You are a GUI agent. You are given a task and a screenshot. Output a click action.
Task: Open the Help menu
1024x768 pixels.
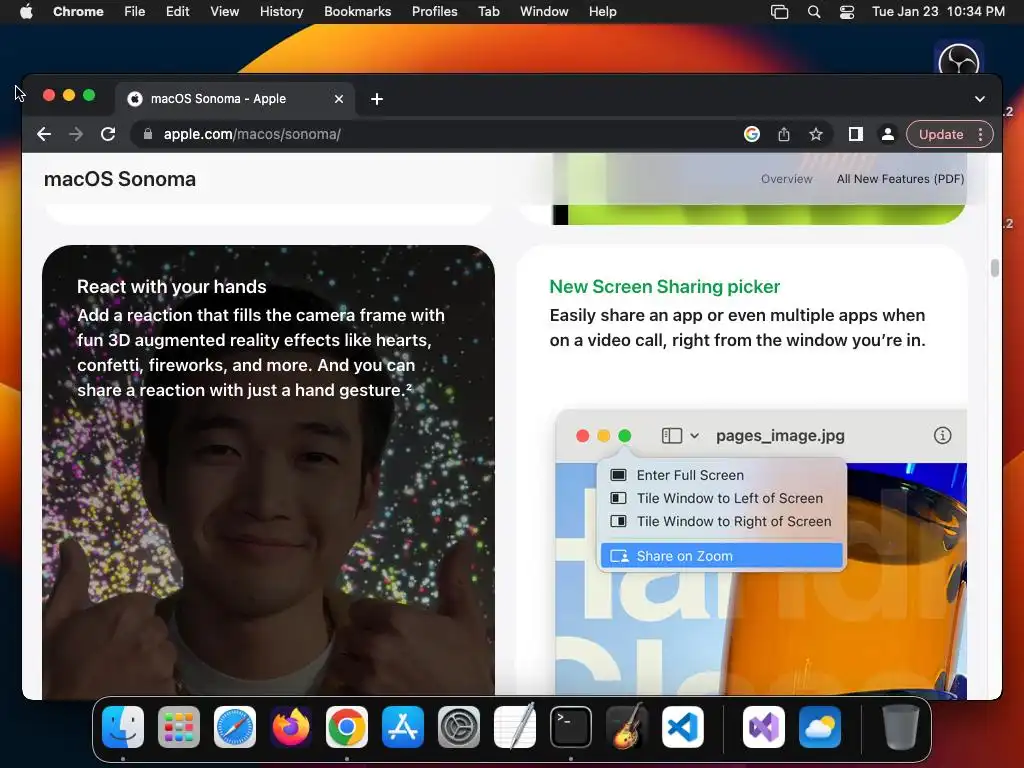[x=602, y=12]
